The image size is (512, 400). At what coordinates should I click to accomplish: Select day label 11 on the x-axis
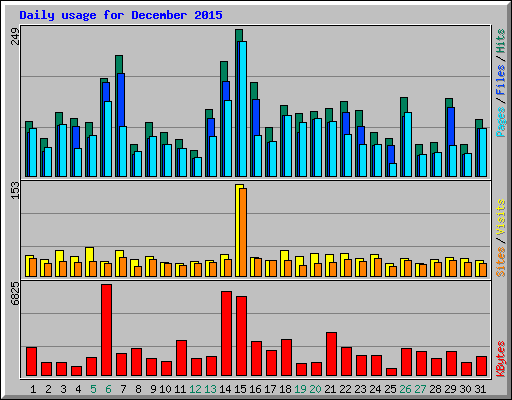click(x=180, y=389)
